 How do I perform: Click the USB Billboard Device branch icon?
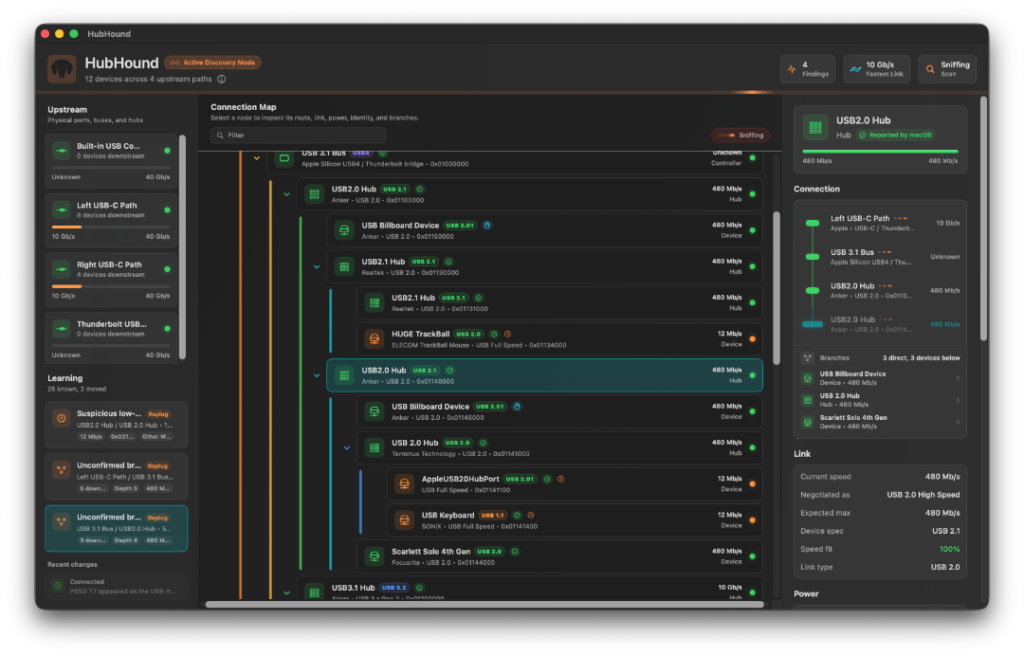coord(808,378)
